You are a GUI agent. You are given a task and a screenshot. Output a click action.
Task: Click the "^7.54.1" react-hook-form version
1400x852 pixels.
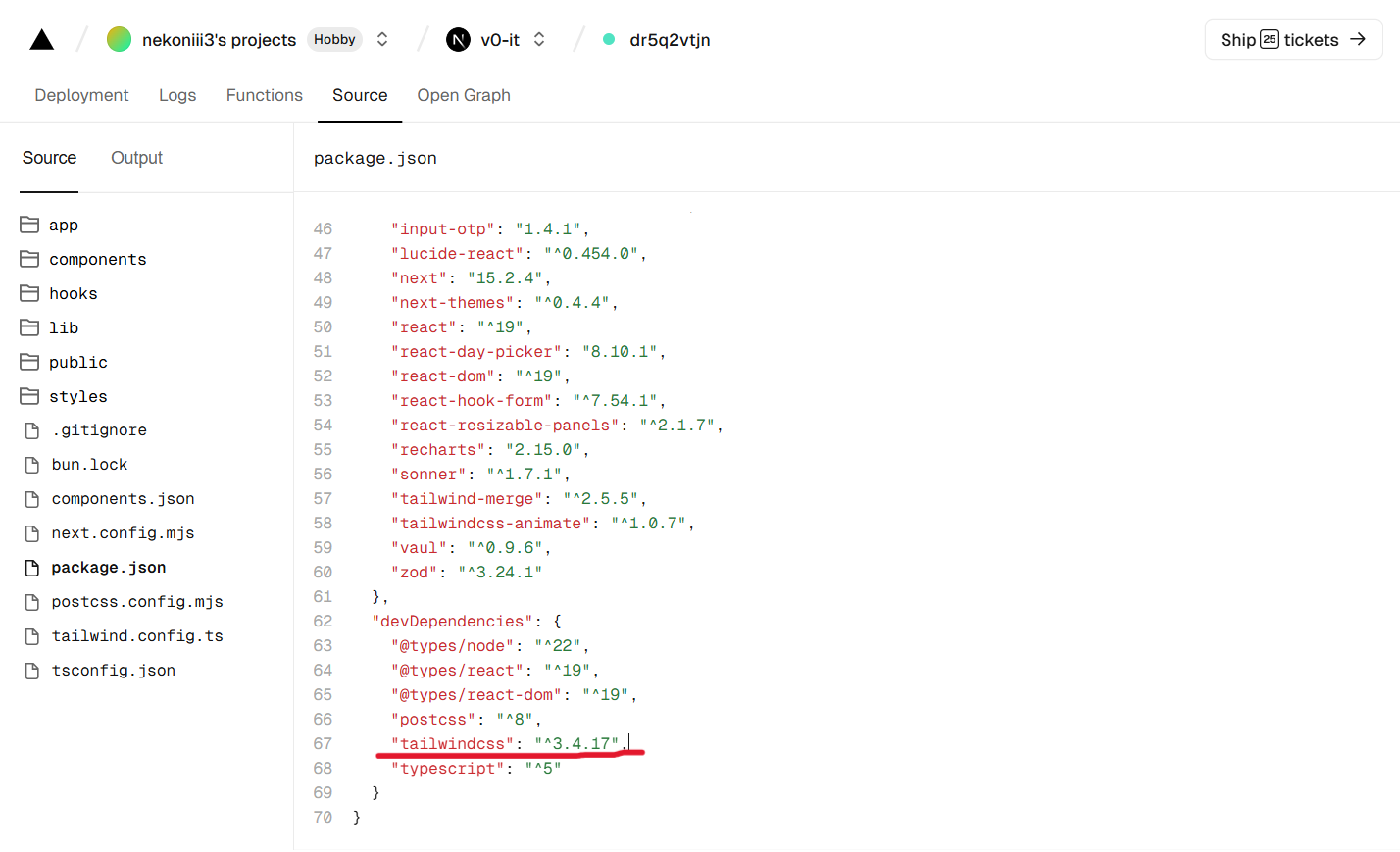(615, 401)
